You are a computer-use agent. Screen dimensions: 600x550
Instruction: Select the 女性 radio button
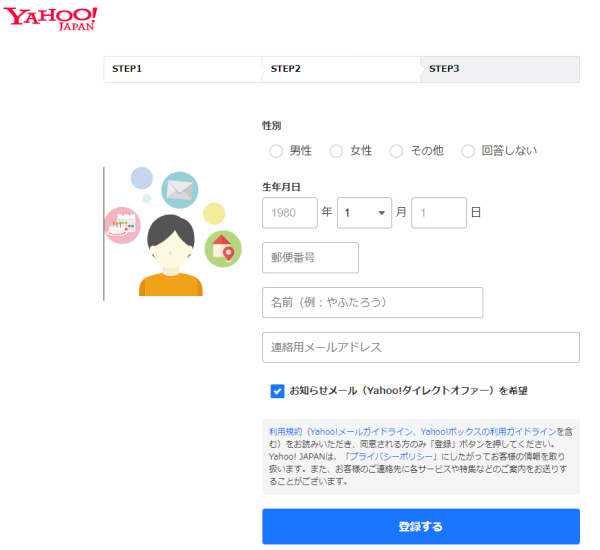(336, 151)
